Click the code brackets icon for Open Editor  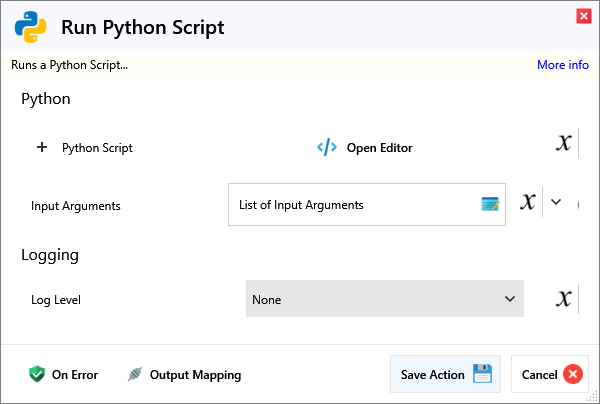pyautogui.click(x=327, y=147)
